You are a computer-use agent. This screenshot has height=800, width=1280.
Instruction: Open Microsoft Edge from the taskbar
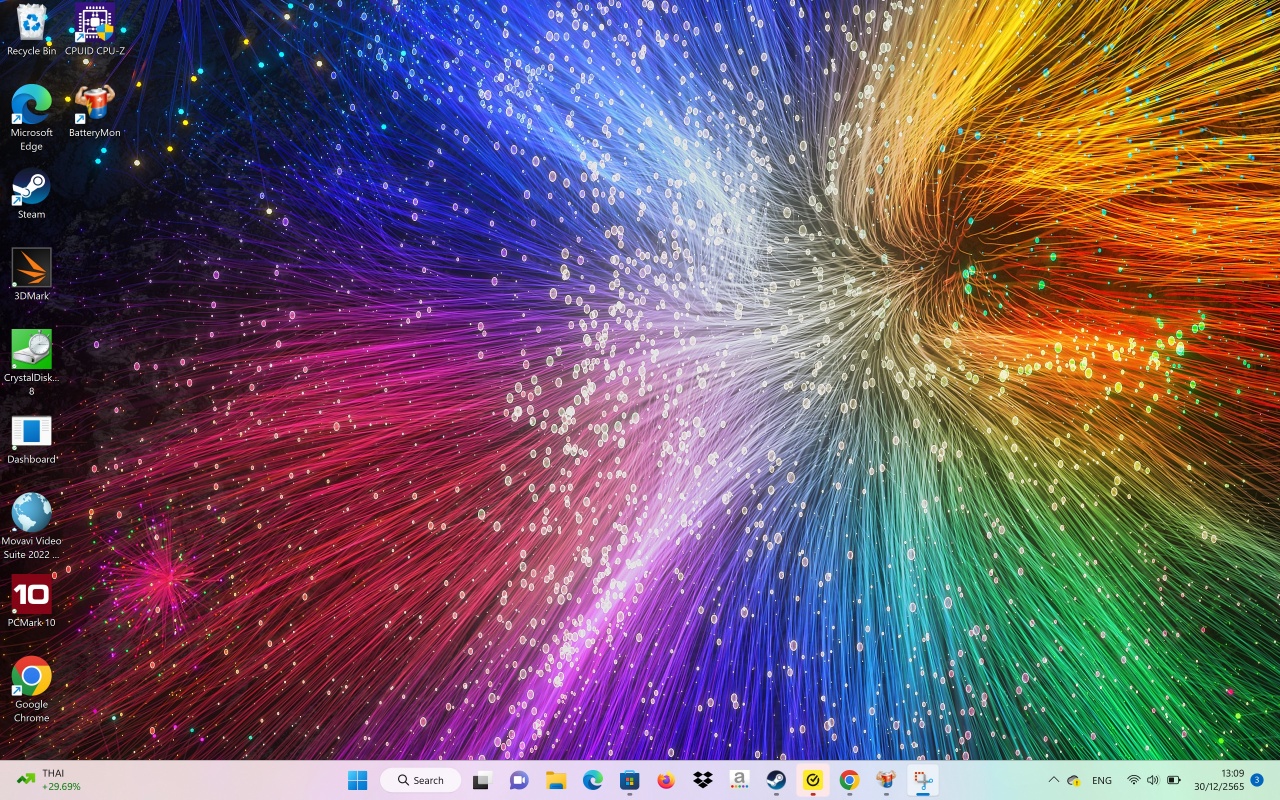pyautogui.click(x=593, y=780)
